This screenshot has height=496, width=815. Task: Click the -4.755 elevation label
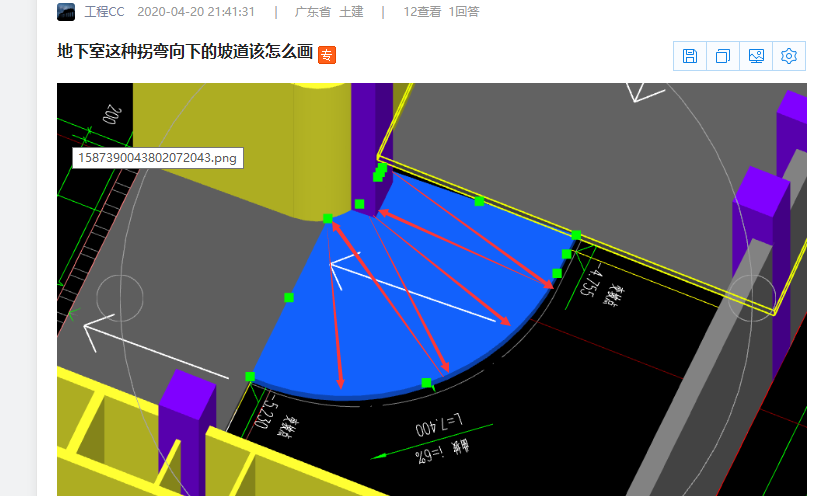click(590, 280)
